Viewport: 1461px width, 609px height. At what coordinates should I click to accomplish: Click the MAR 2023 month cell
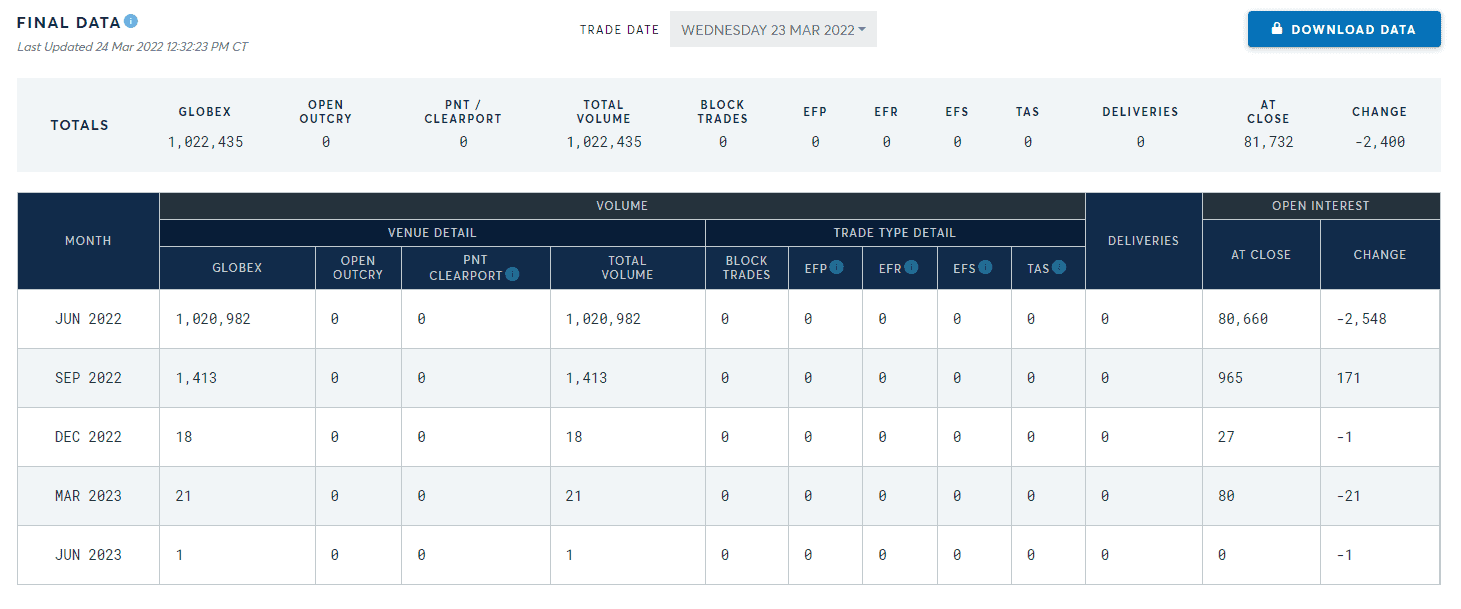pyautogui.click(x=88, y=496)
